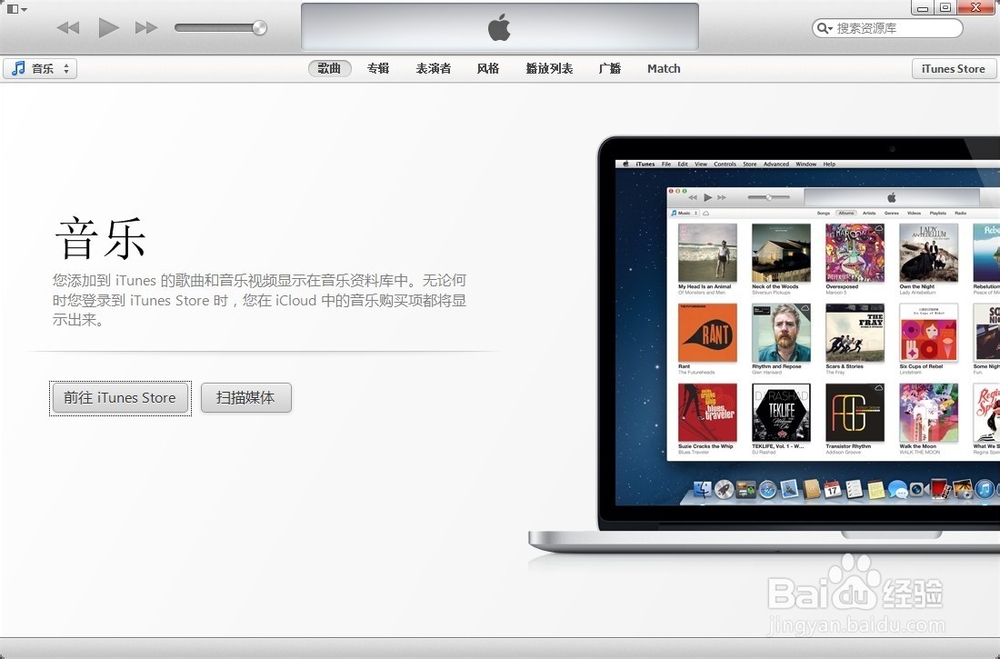Viewport: 1000px width, 659px height.
Task: Adjust the volume slider knob
Action: click(x=259, y=27)
